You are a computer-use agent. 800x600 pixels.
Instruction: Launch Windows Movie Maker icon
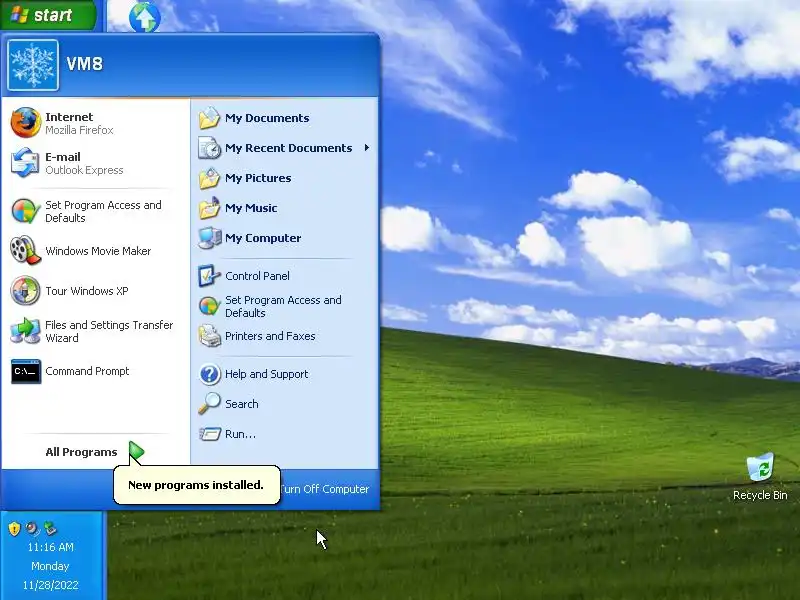coord(26,251)
